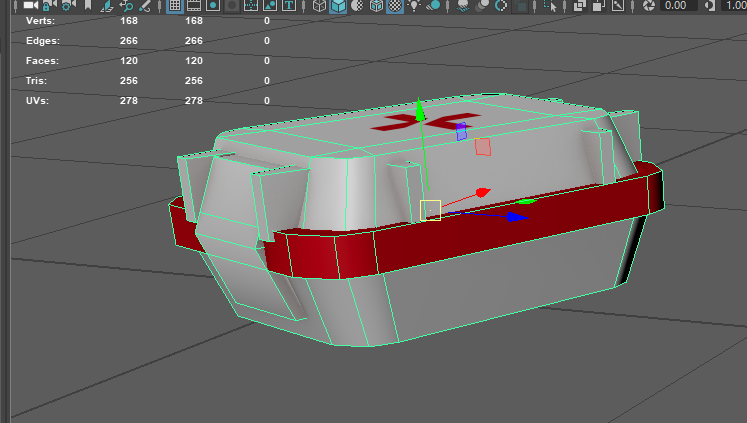Click first 168 value in Verts row
This screenshot has width=747, height=423.
point(129,21)
